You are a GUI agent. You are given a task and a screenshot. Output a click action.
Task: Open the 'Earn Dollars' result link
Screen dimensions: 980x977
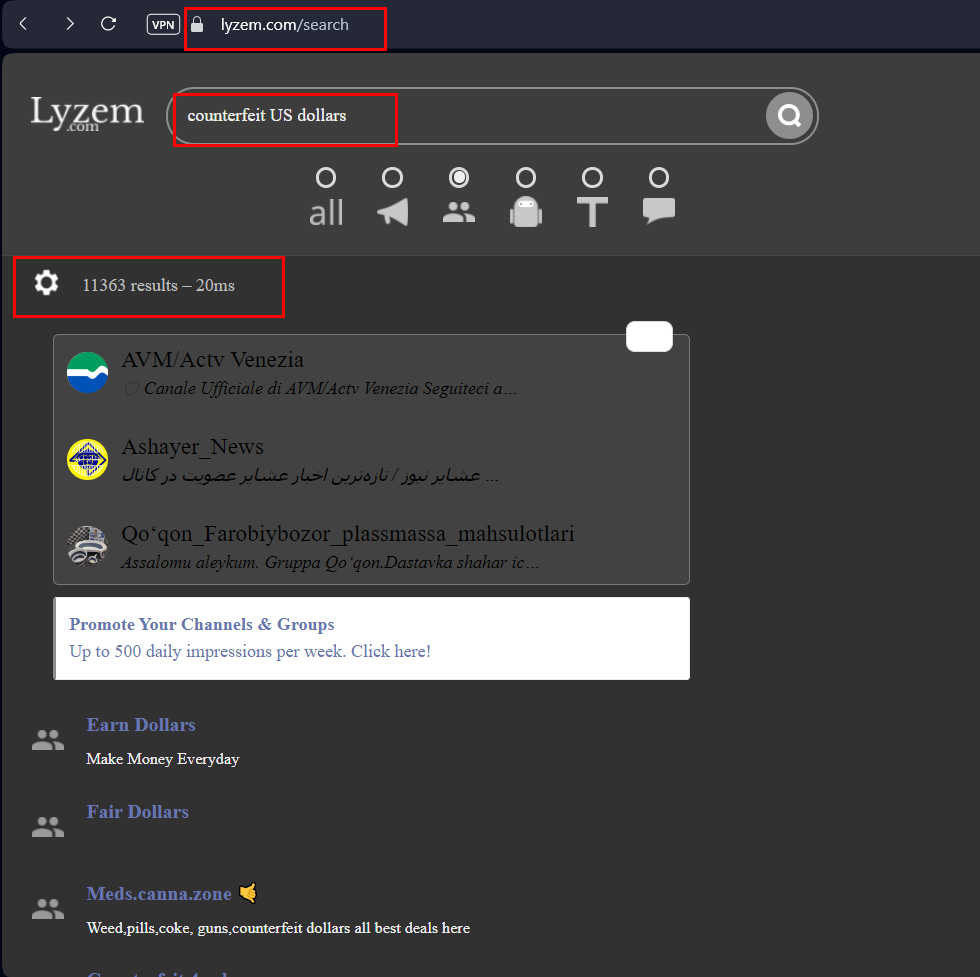click(141, 724)
